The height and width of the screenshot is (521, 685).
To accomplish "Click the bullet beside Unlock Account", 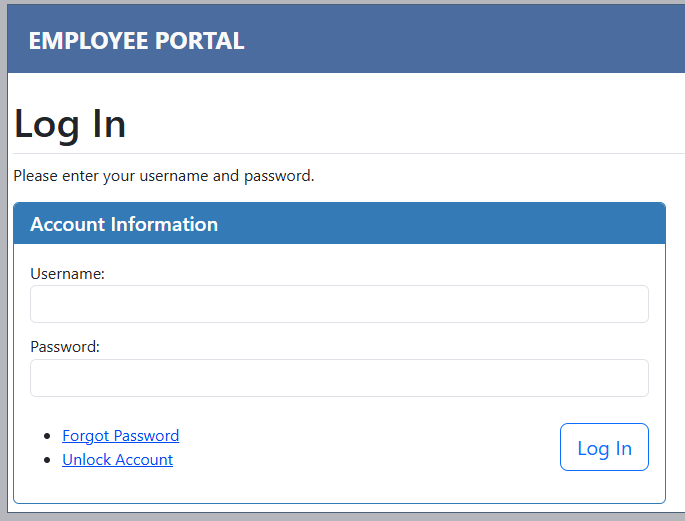I will tap(48, 460).
